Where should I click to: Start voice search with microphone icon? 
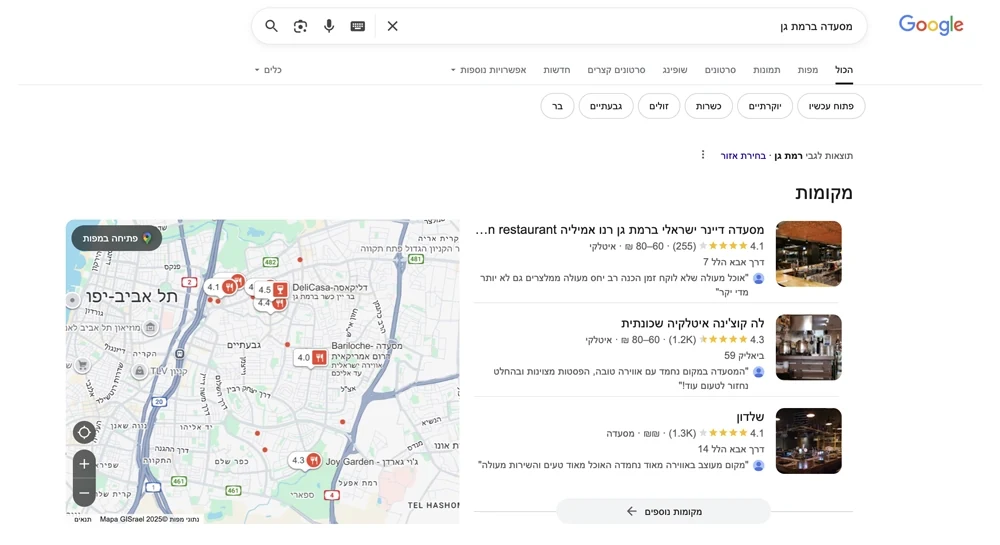coord(329,26)
